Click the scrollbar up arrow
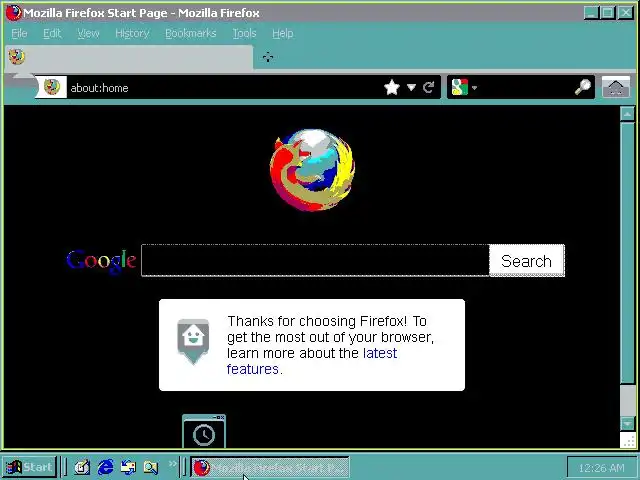 tap(627, 114)
